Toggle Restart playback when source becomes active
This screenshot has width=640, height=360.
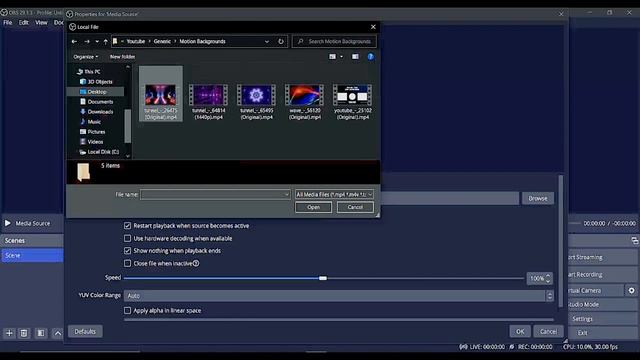pyautogui.click(x=127, y=226)
